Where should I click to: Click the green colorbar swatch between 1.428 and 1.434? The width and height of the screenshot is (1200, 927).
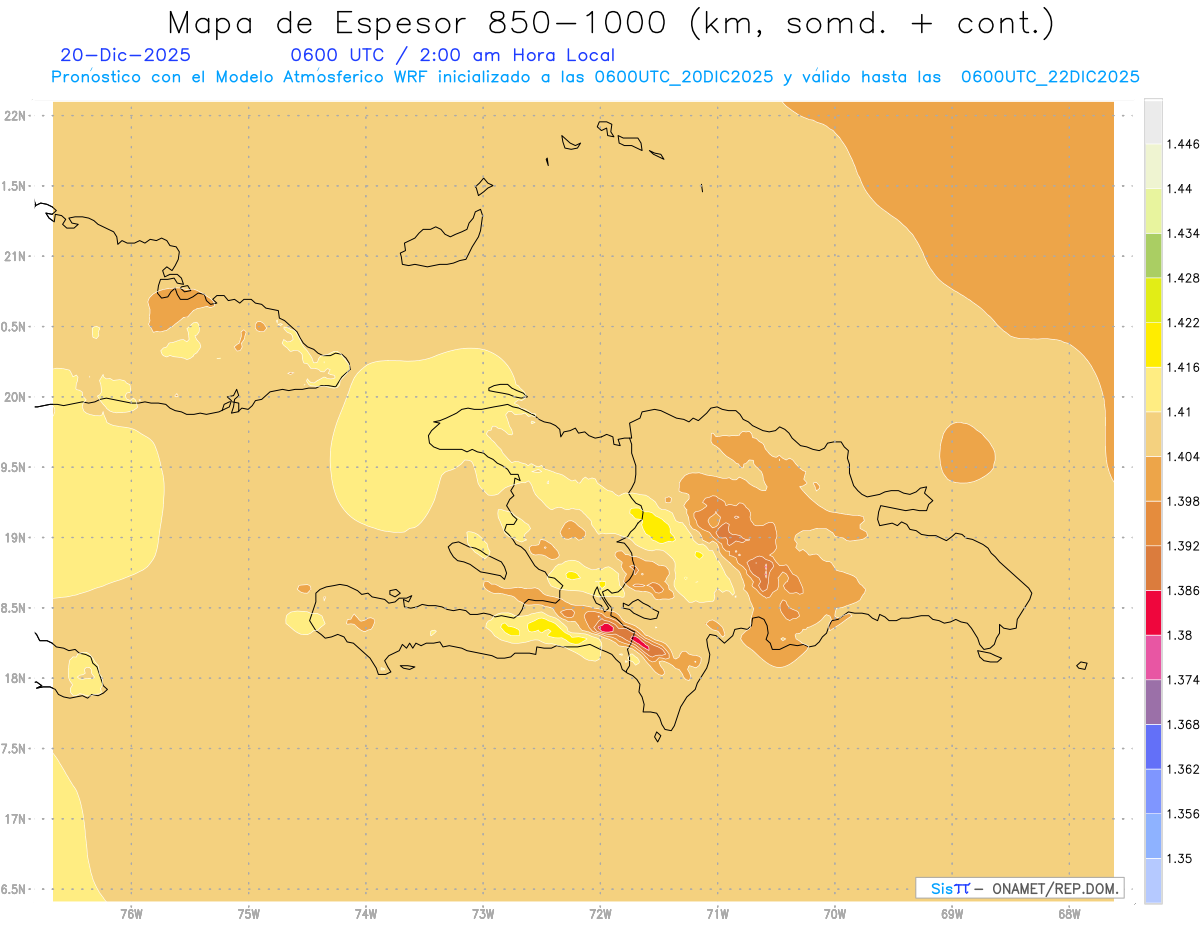[x=1153, y=255]
